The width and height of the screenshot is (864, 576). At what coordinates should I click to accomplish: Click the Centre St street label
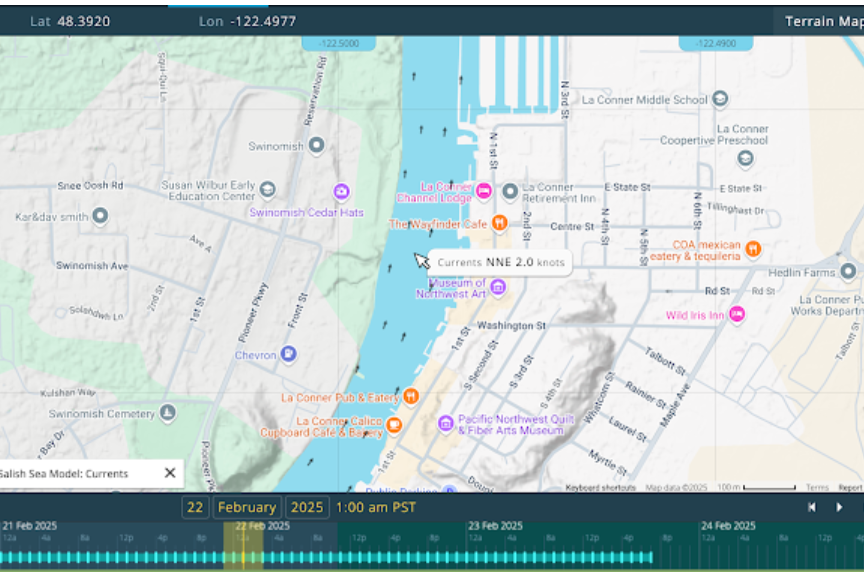[x=573, y=227]
